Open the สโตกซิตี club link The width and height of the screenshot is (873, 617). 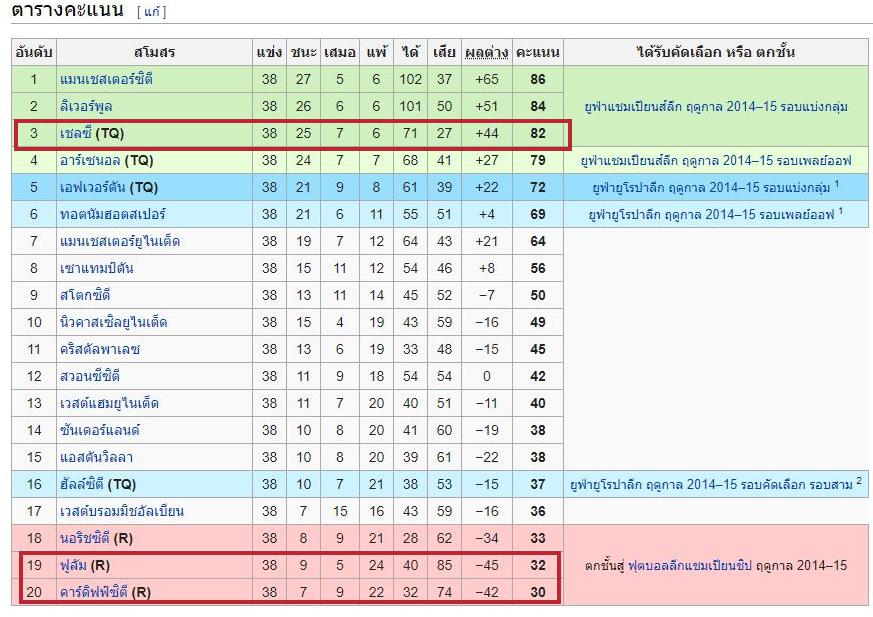(85, 295)
